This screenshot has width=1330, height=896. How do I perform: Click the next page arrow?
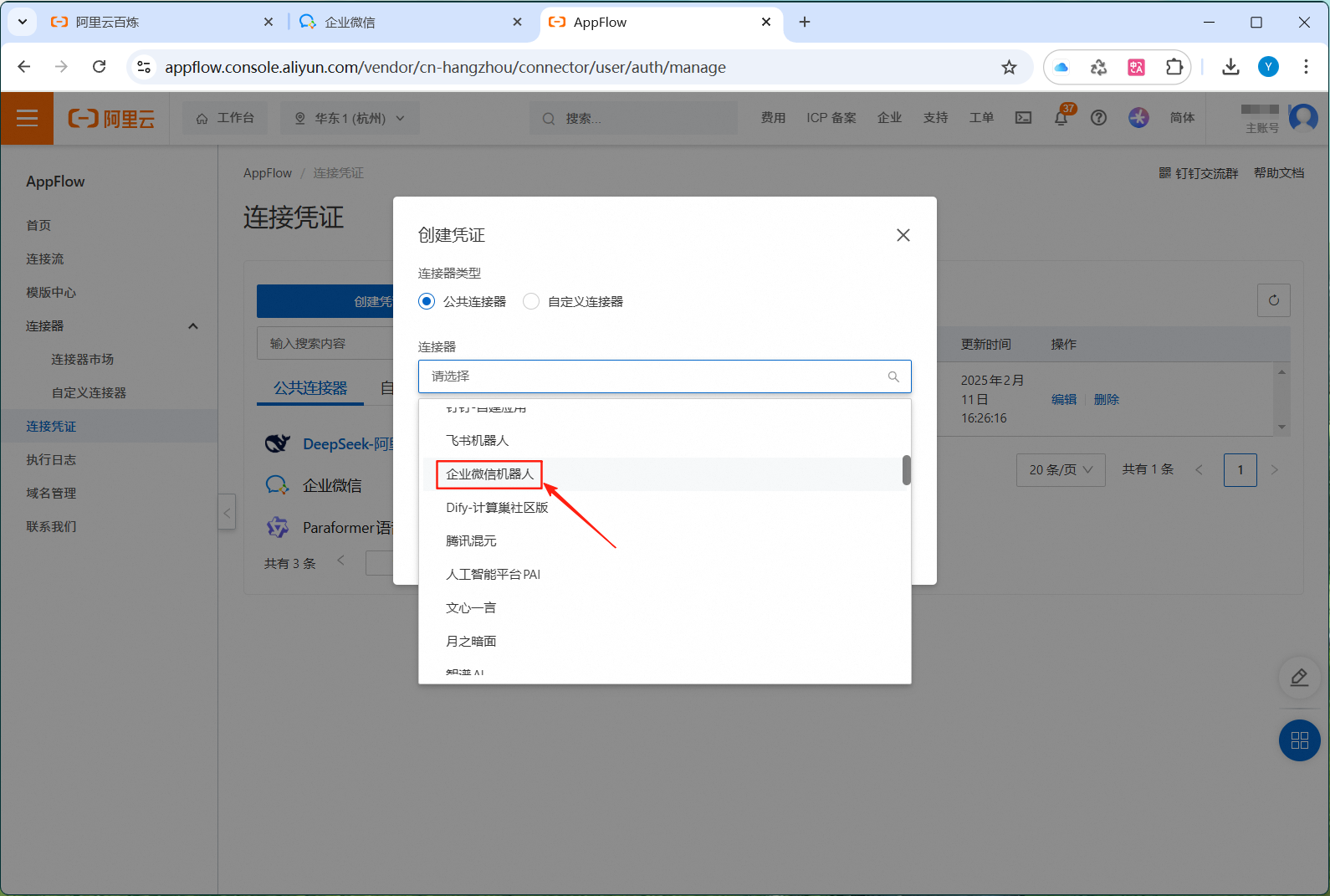point(1275,470)
